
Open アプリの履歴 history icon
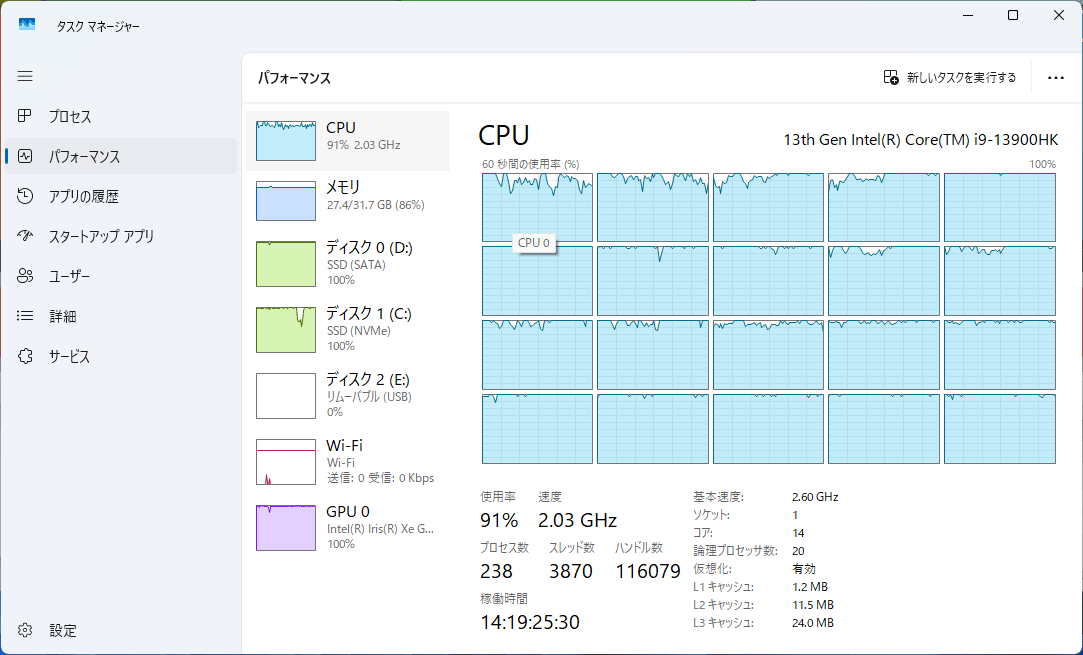tap(26, 197)
